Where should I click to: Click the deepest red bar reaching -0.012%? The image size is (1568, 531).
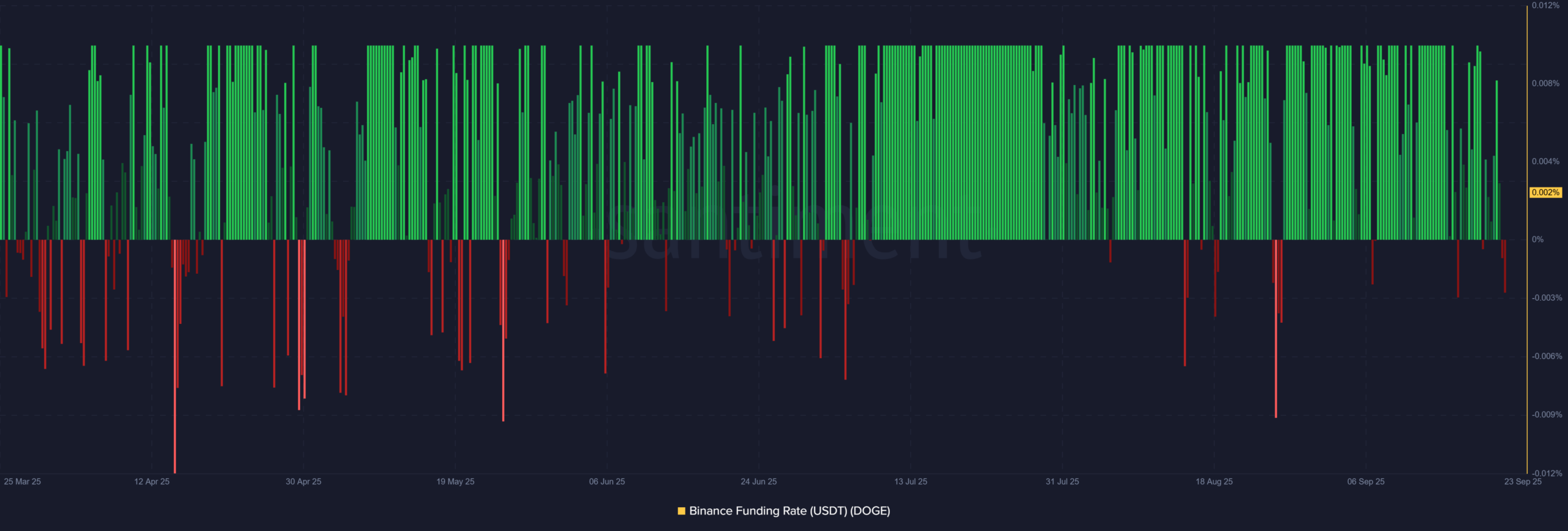point(175,429)
